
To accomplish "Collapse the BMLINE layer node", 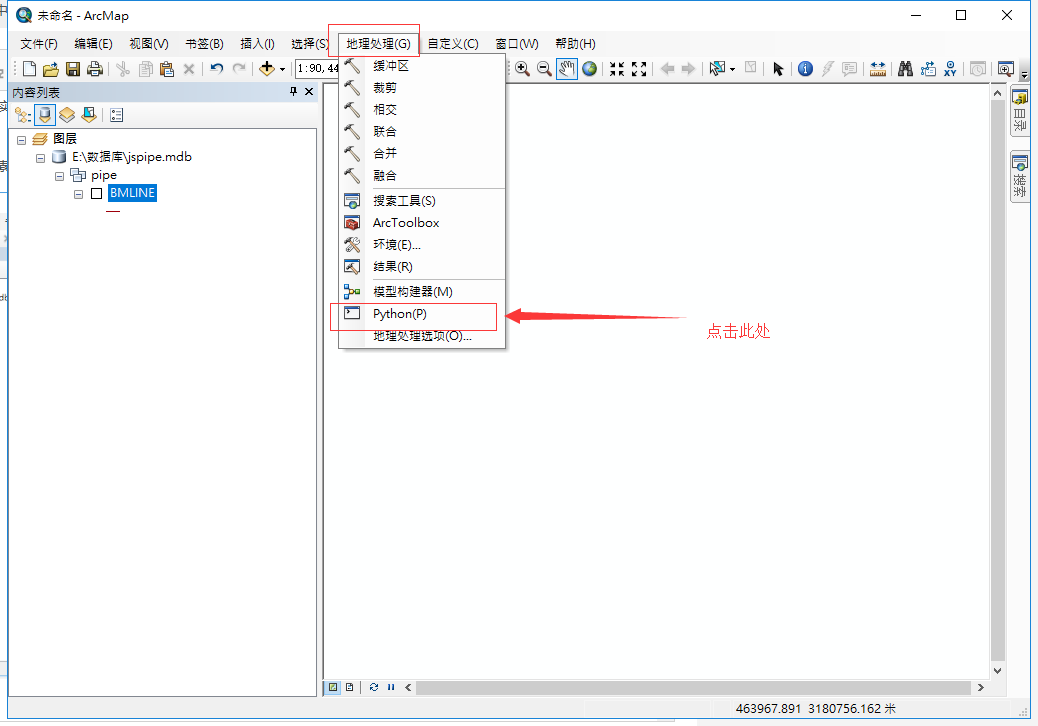I will click(x=79, y=194).
